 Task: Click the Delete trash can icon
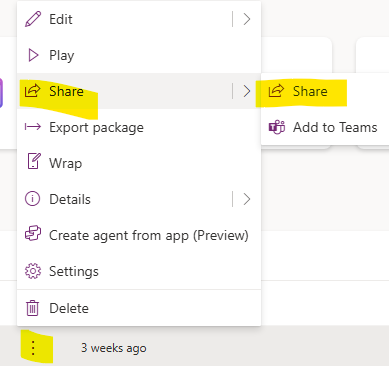(x=32, y=308)
